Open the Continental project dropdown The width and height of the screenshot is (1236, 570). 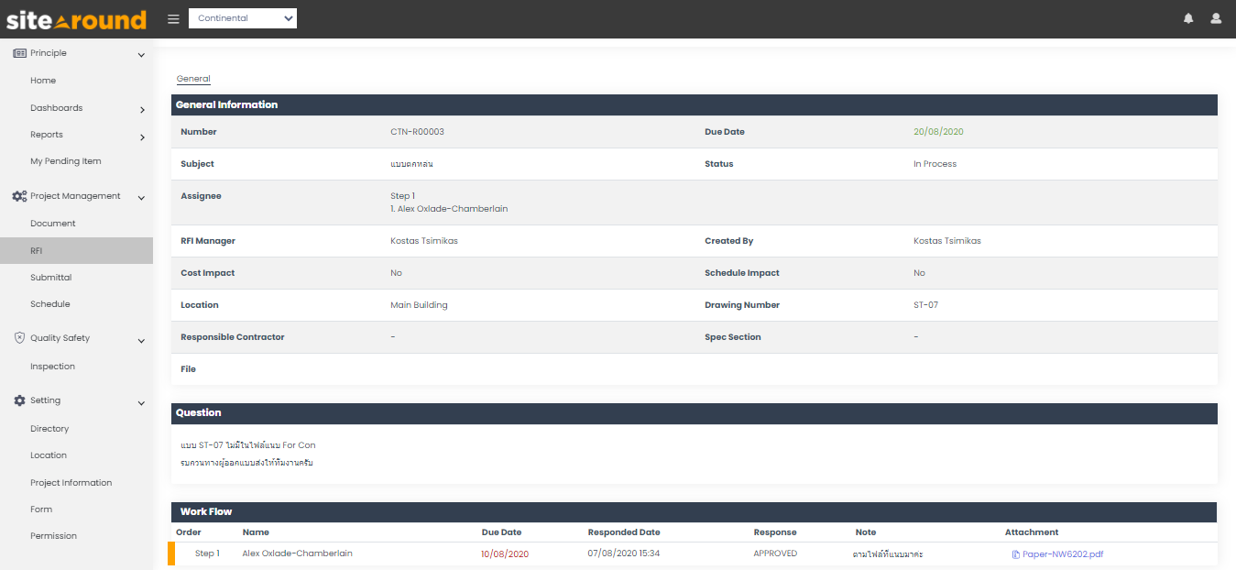243,18
